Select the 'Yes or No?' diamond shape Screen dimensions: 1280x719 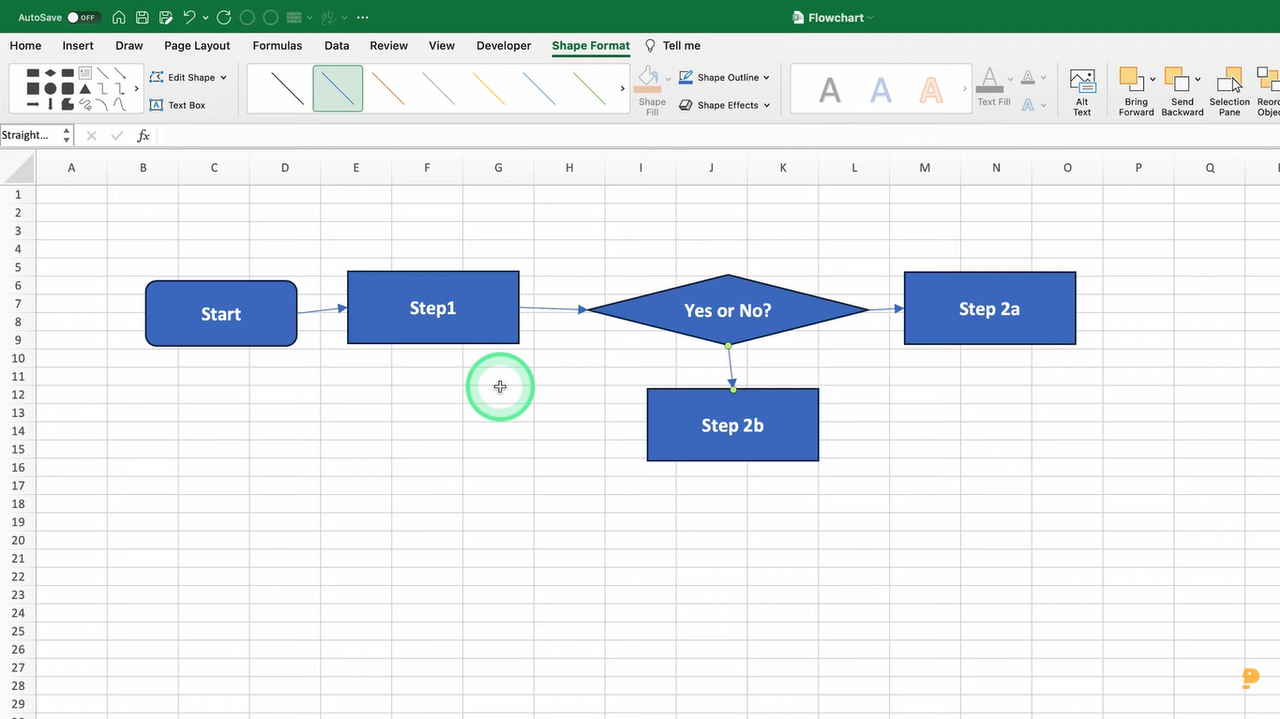coord(728,310)
